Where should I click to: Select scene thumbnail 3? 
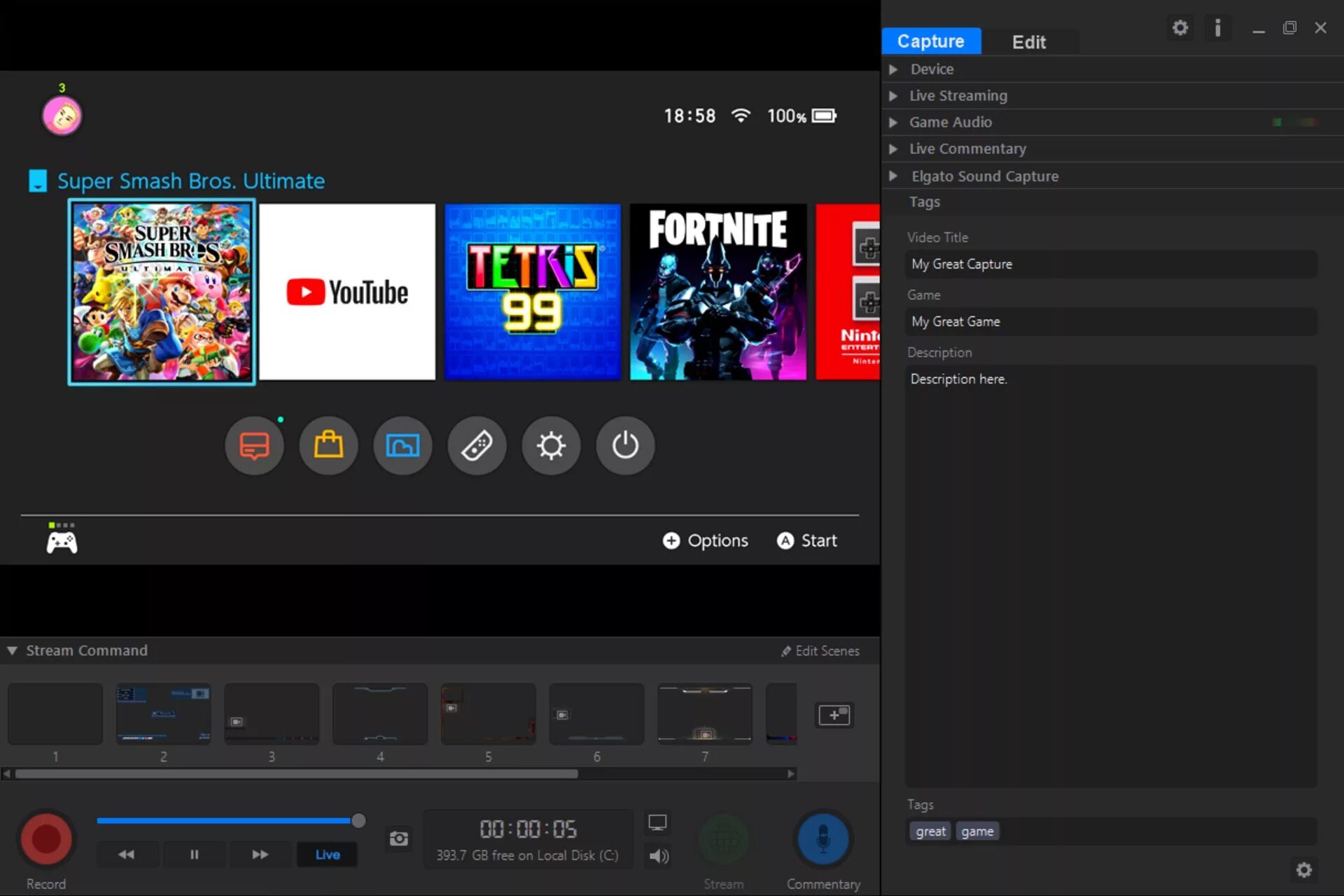pos(272,714)
